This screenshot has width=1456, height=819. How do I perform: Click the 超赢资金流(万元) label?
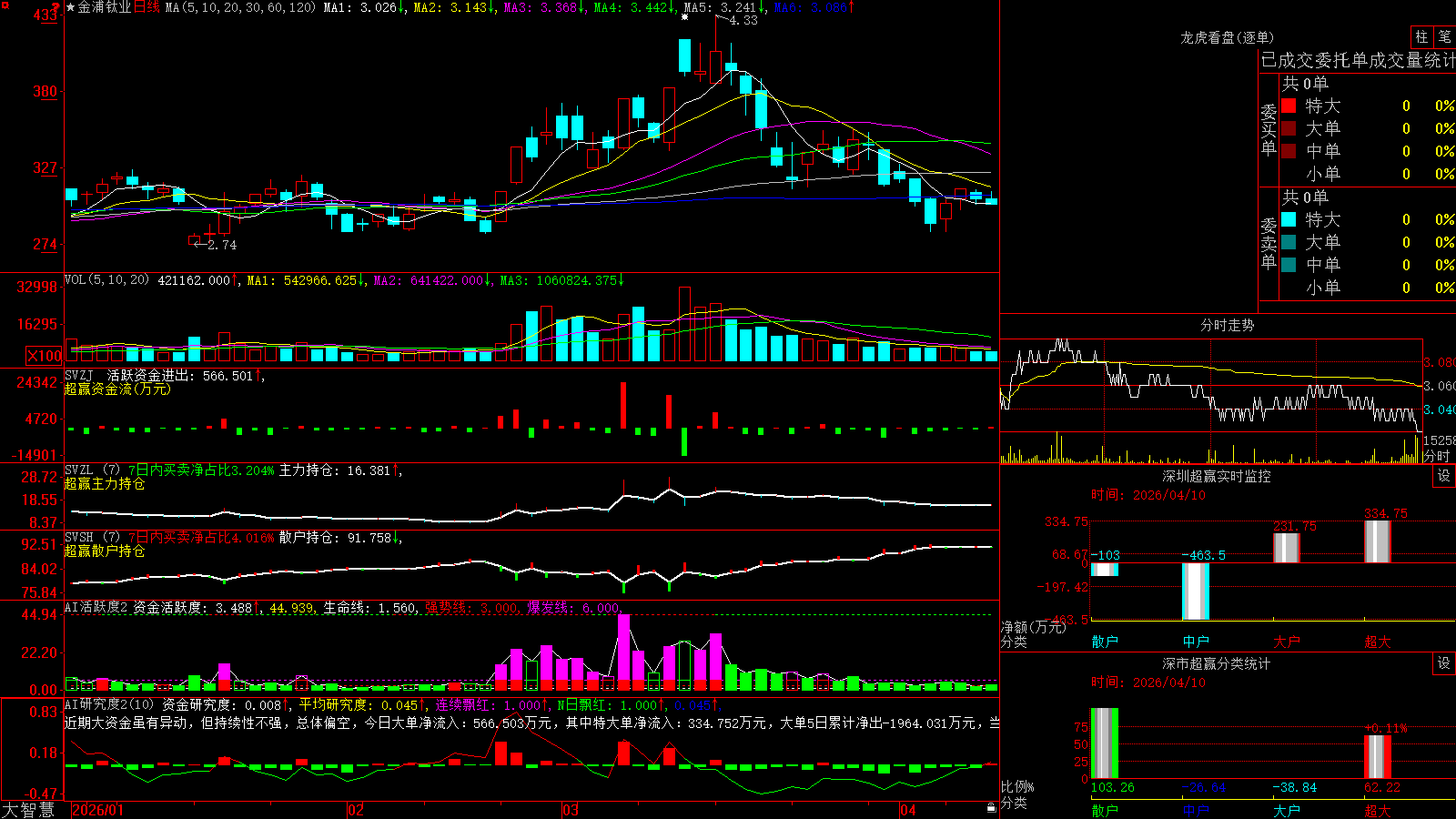[x=117, y=389]
